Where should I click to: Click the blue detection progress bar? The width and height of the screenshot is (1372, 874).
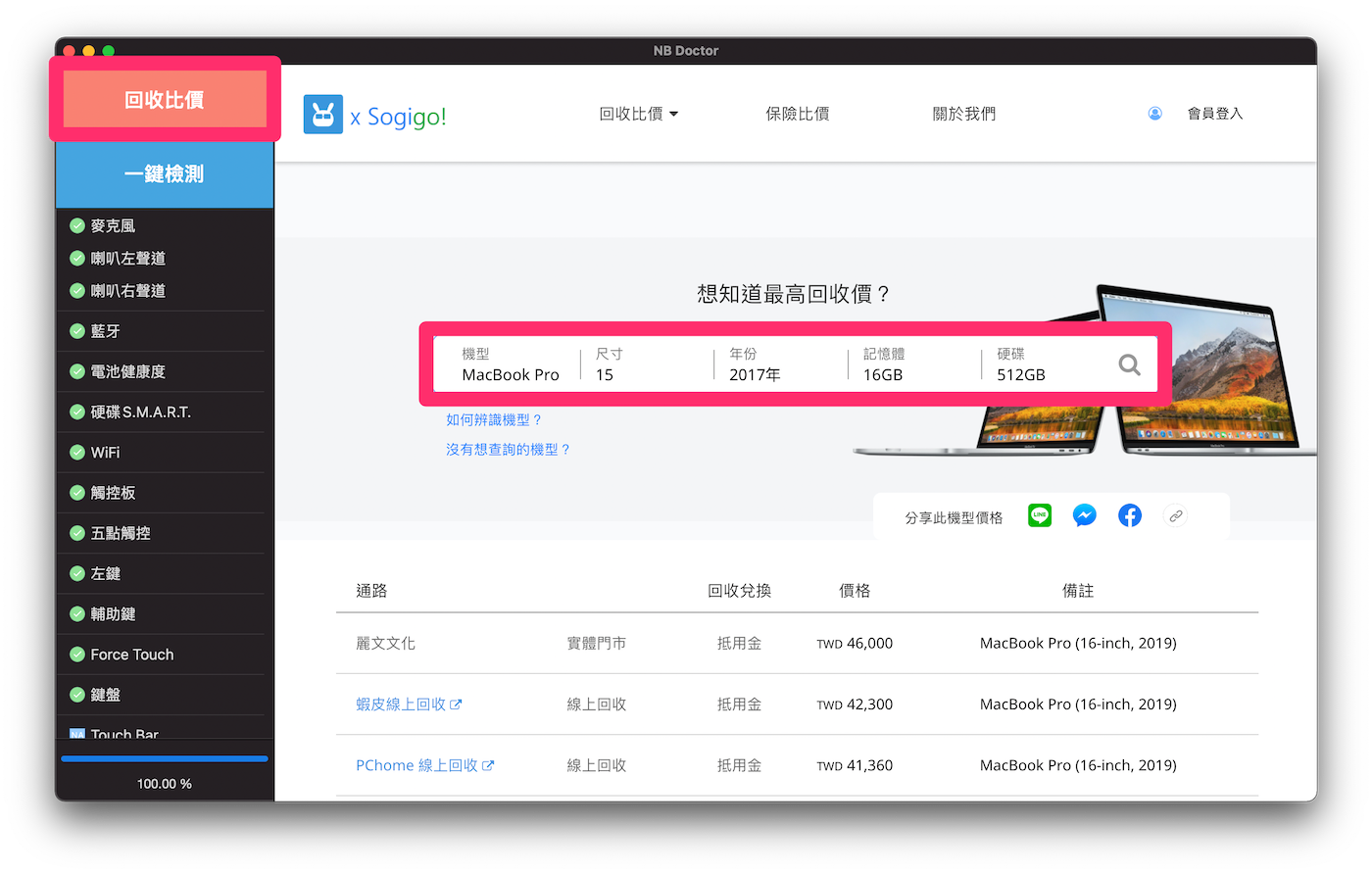pyautogui.click(x=165, y=758)
